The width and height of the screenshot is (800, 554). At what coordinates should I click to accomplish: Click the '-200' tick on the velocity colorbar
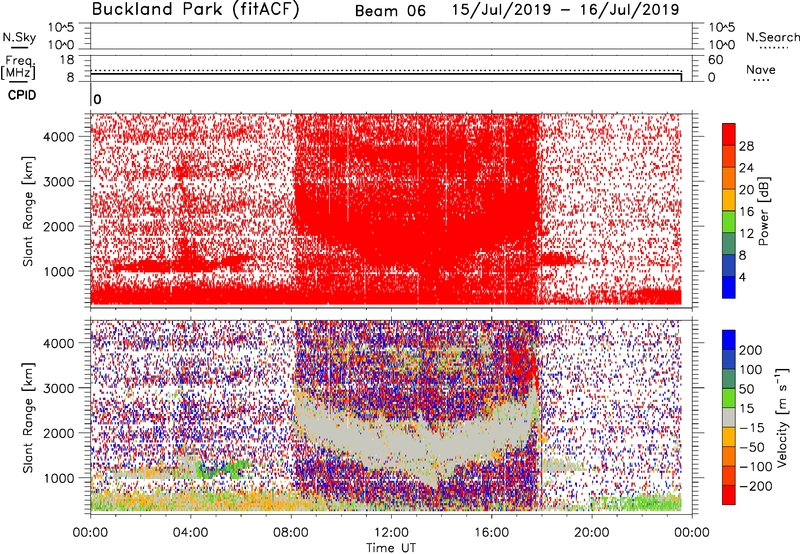click(x=756, y=486)
